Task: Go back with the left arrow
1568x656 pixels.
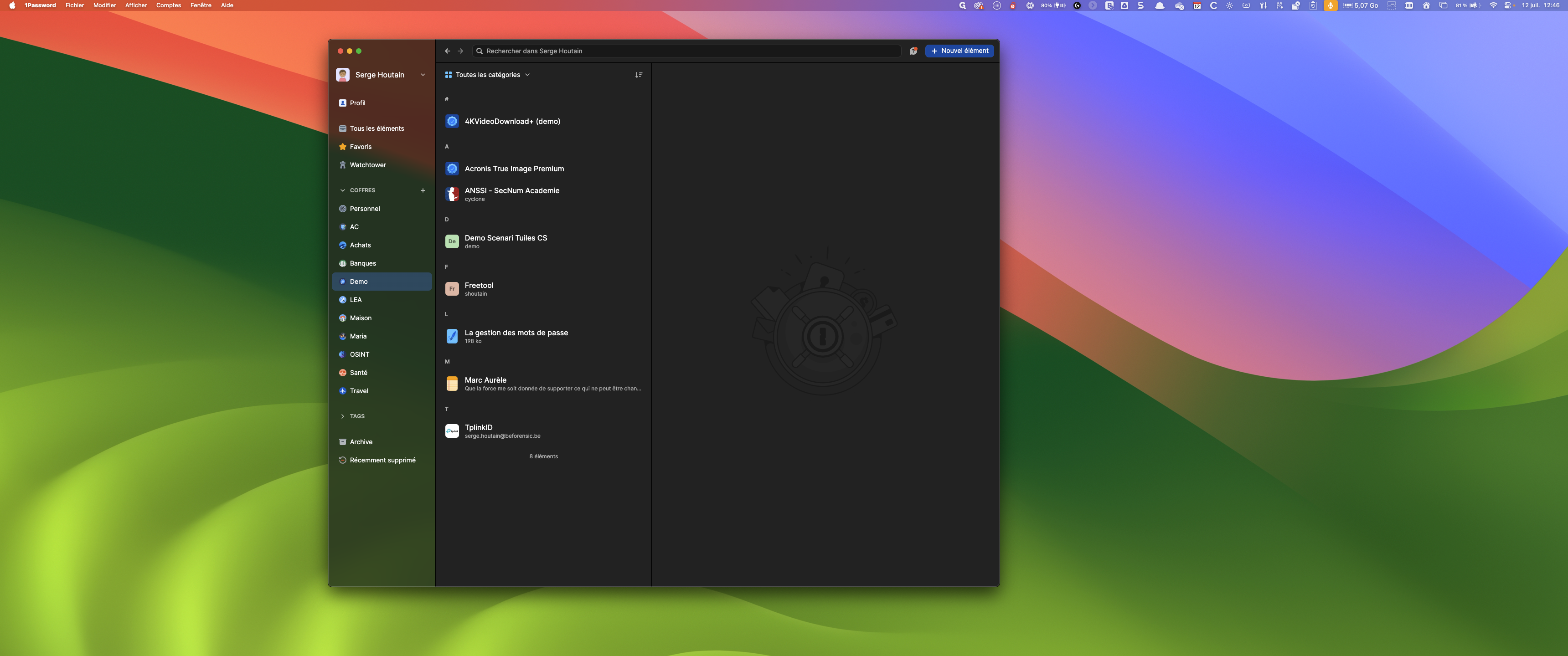Action: pos(448,51)
